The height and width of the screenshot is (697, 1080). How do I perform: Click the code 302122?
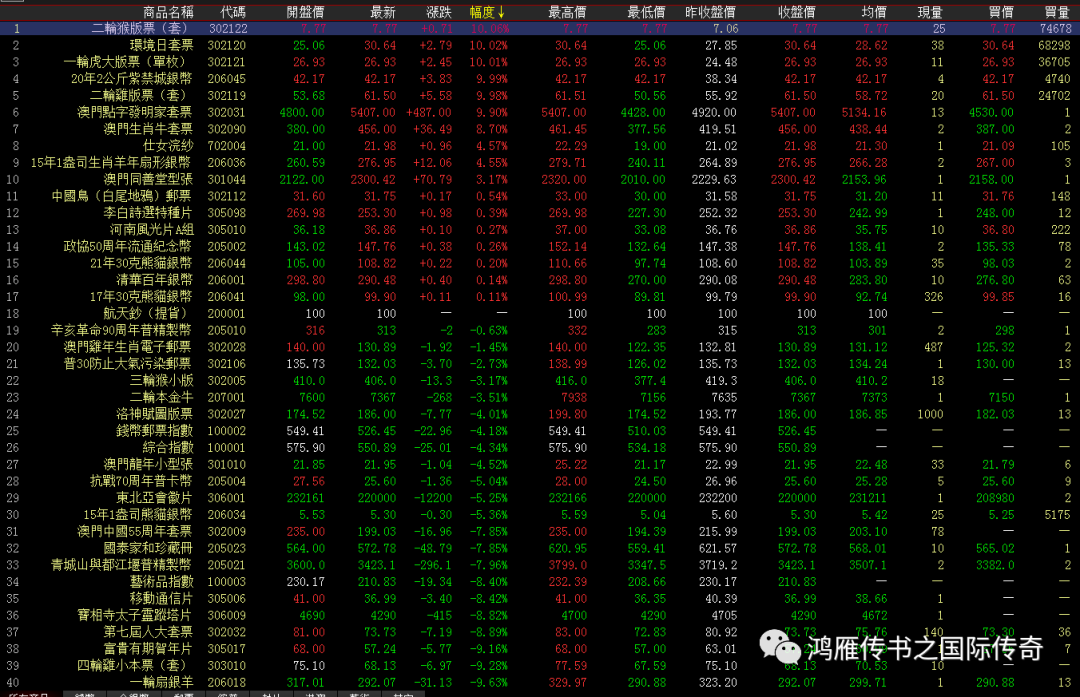coord(227,28)
